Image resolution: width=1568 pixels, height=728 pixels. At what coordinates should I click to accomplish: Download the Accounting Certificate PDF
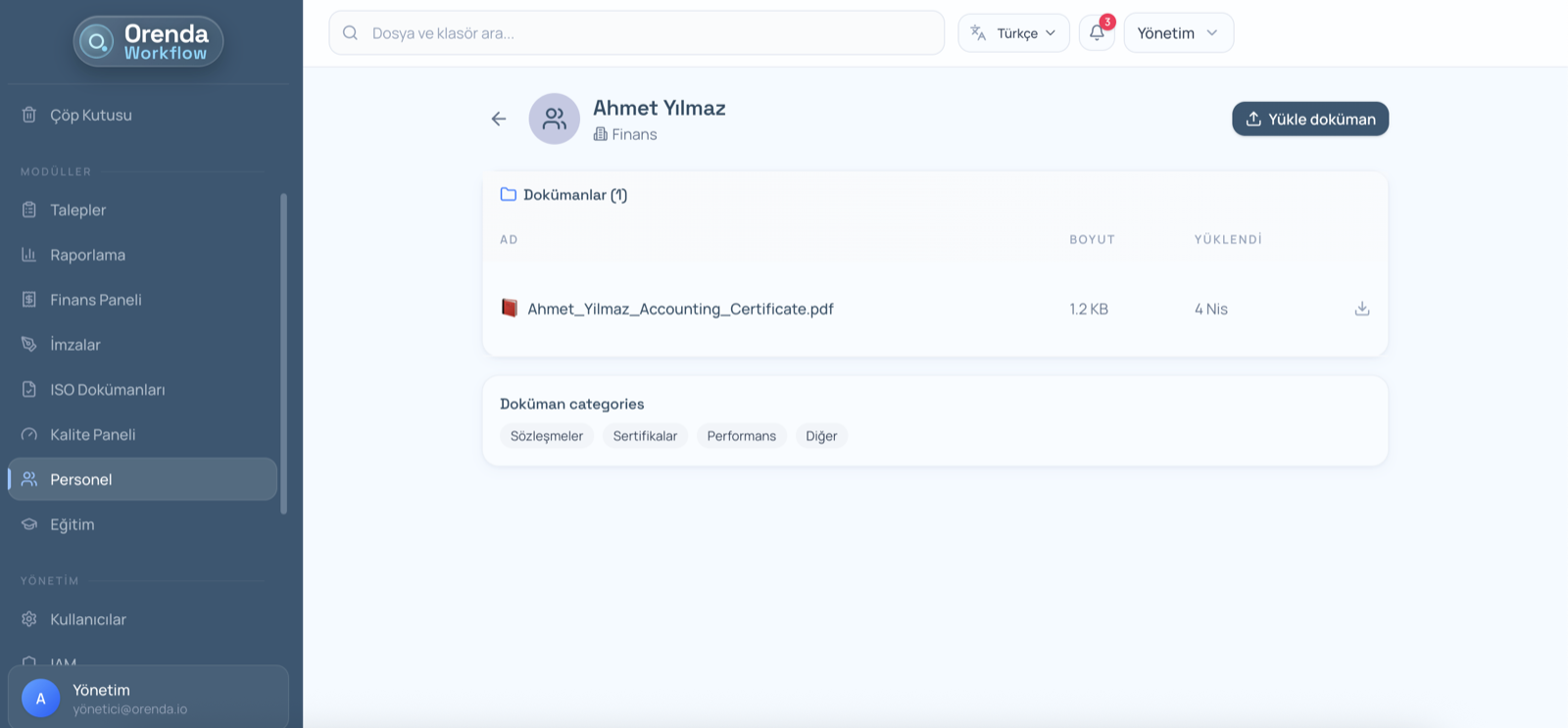tap(1362, 309)
